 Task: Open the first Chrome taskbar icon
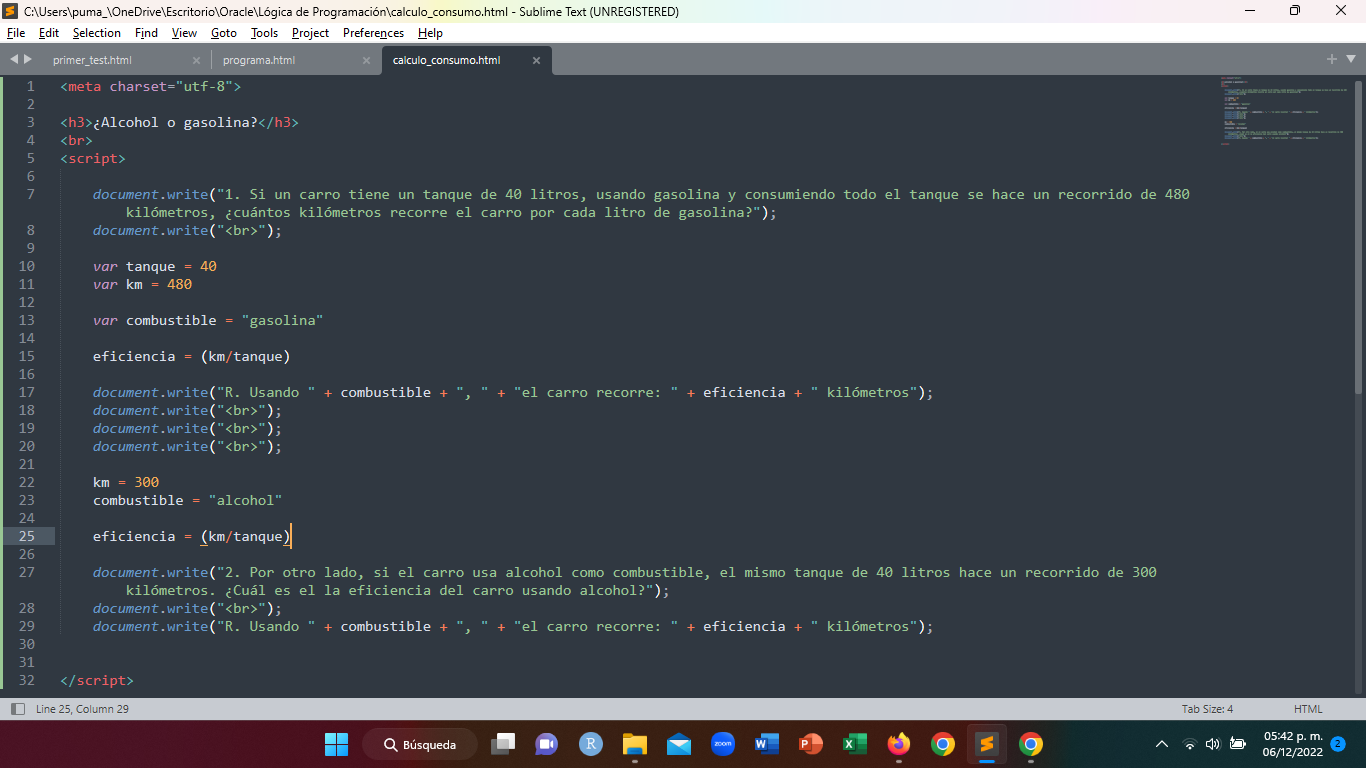(943, 744)
